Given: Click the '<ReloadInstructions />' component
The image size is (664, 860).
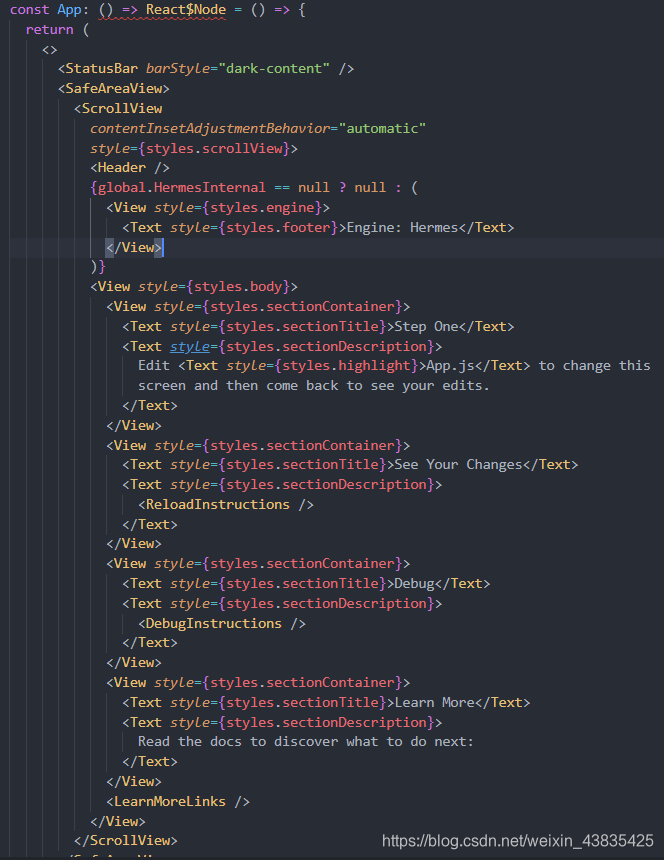Looking at the screenshot, I should pyautogui.click(x=225, y=505).
